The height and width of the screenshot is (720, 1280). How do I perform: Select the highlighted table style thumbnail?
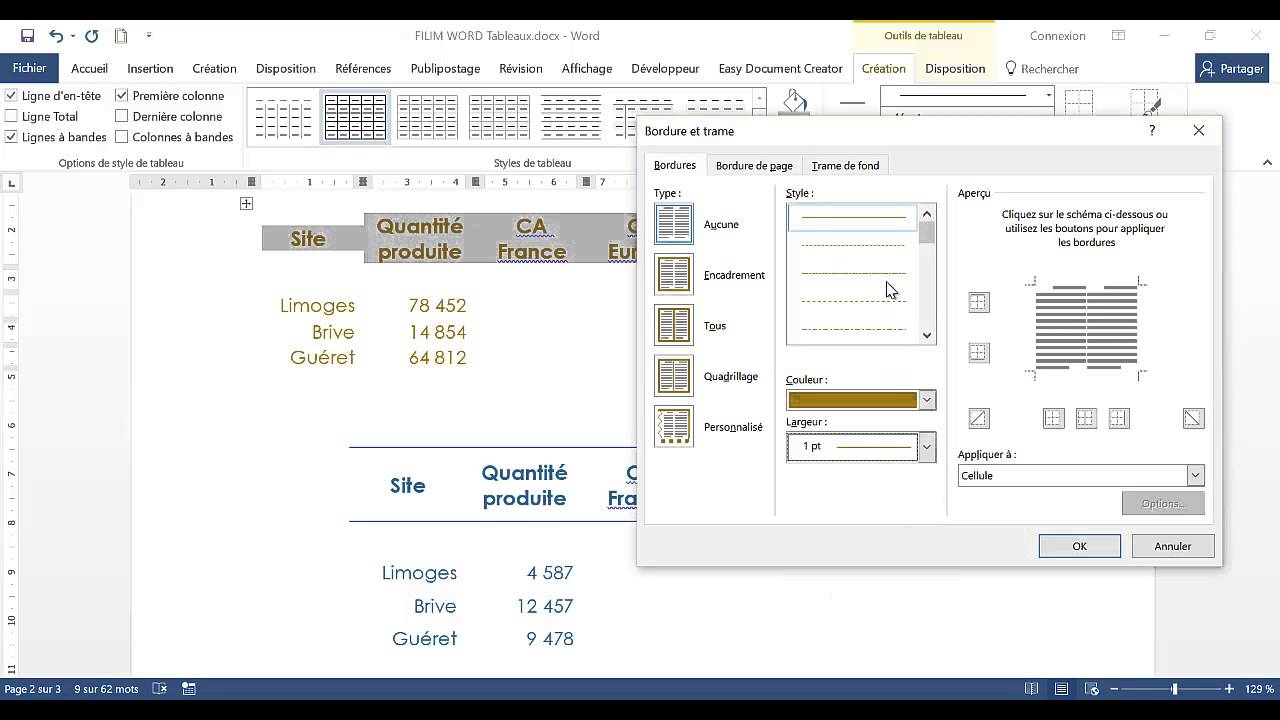click(355, 118)
